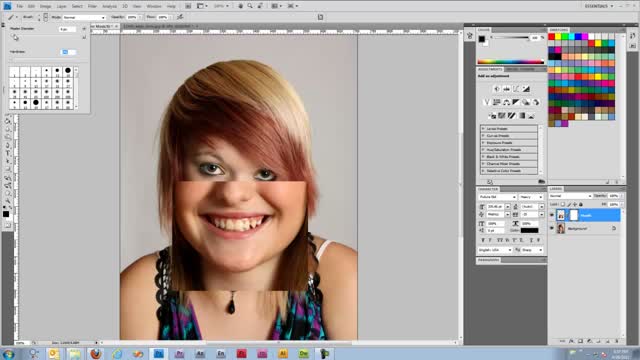Open the Essentials workspace switcher

tap(599, 6)
